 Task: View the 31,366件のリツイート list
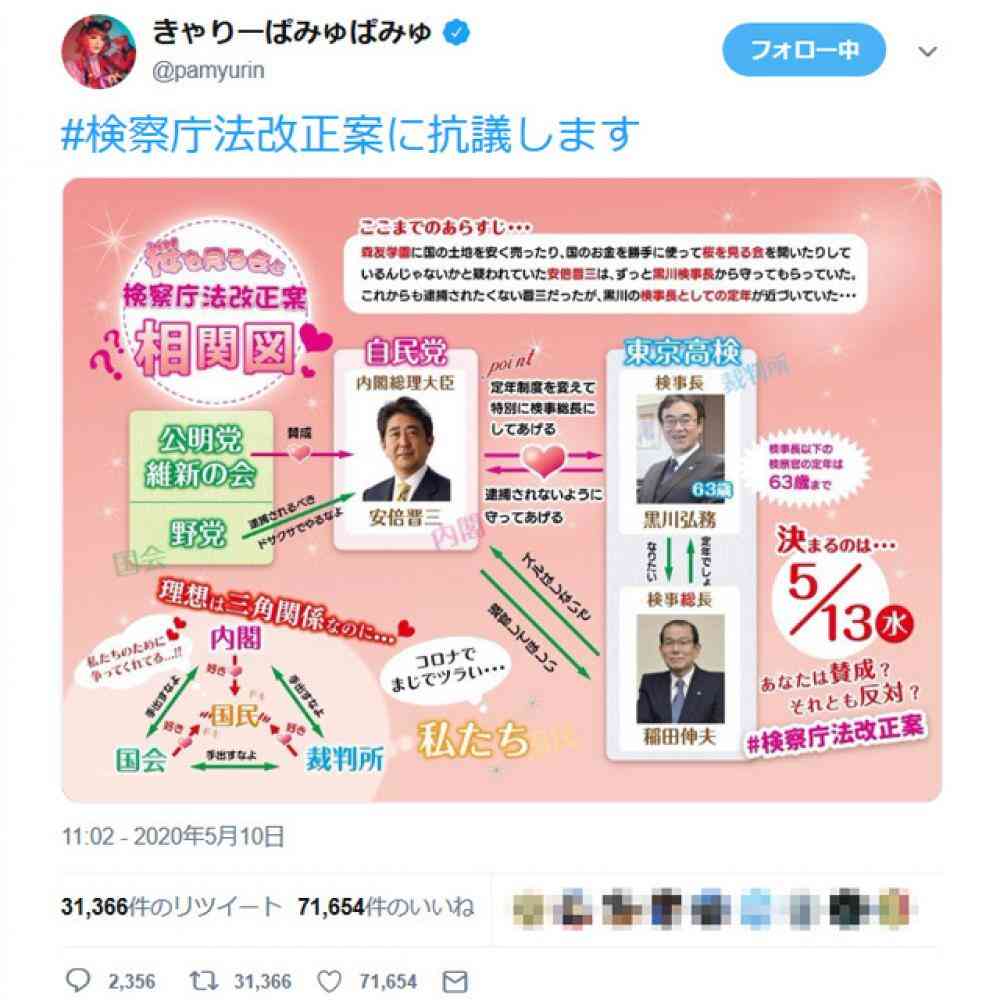[x=171, y=906]
